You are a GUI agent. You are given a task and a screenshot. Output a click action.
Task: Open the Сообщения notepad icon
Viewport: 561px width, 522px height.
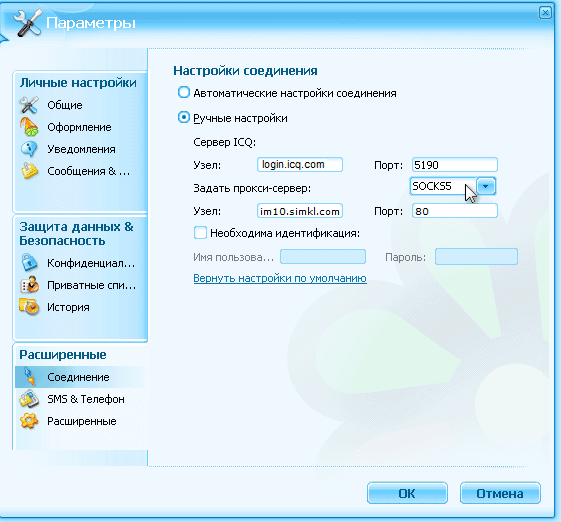coord(29,171)
